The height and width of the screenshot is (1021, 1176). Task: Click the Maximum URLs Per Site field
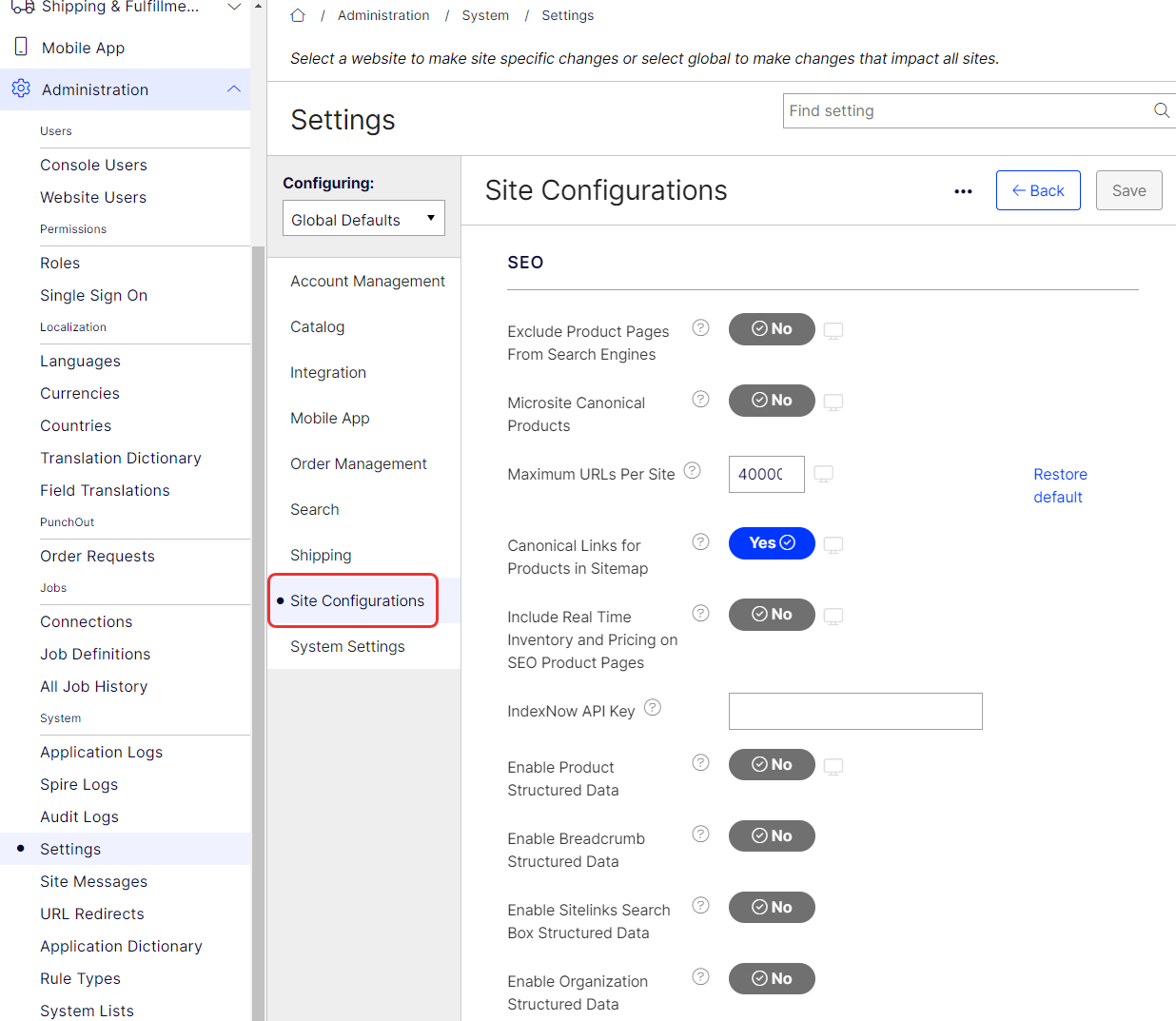[x=766, y=474]
